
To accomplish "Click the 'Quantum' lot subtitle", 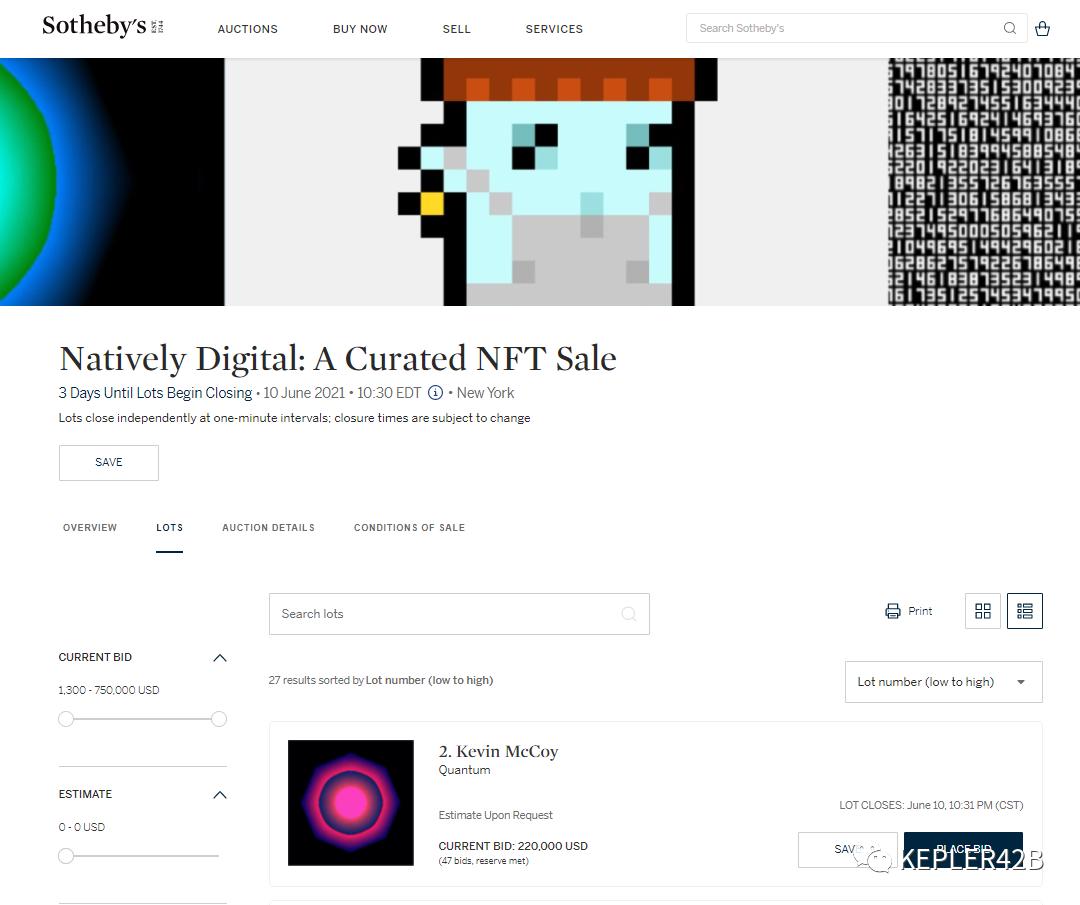I will pyautogui.click(x=464, y=770).
